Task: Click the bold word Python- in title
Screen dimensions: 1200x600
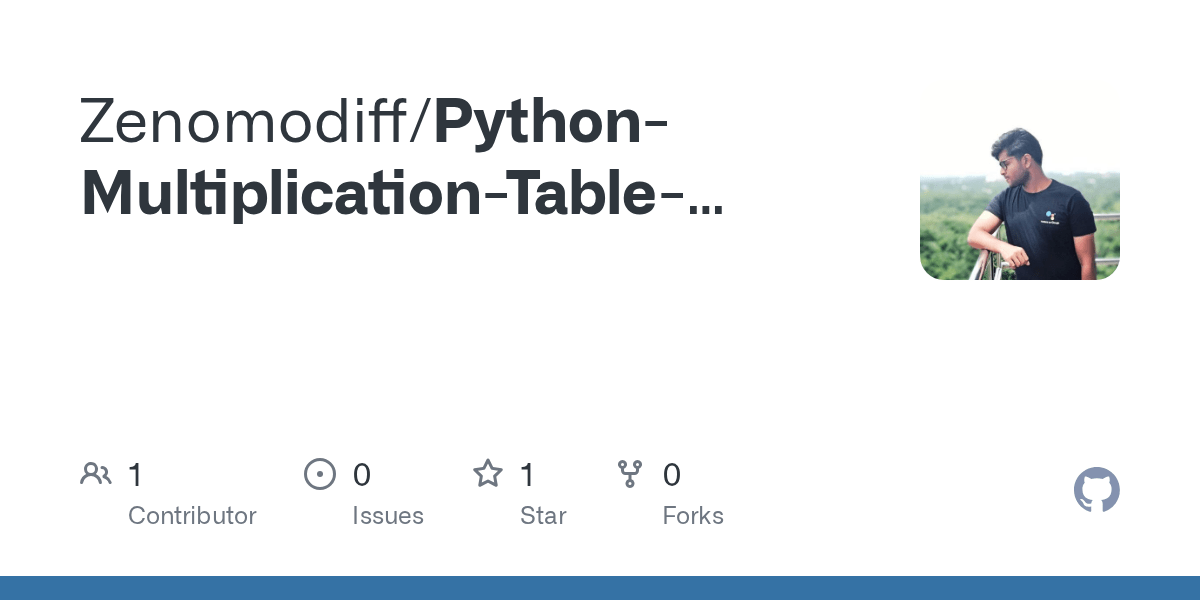Action: click(552, 122)
